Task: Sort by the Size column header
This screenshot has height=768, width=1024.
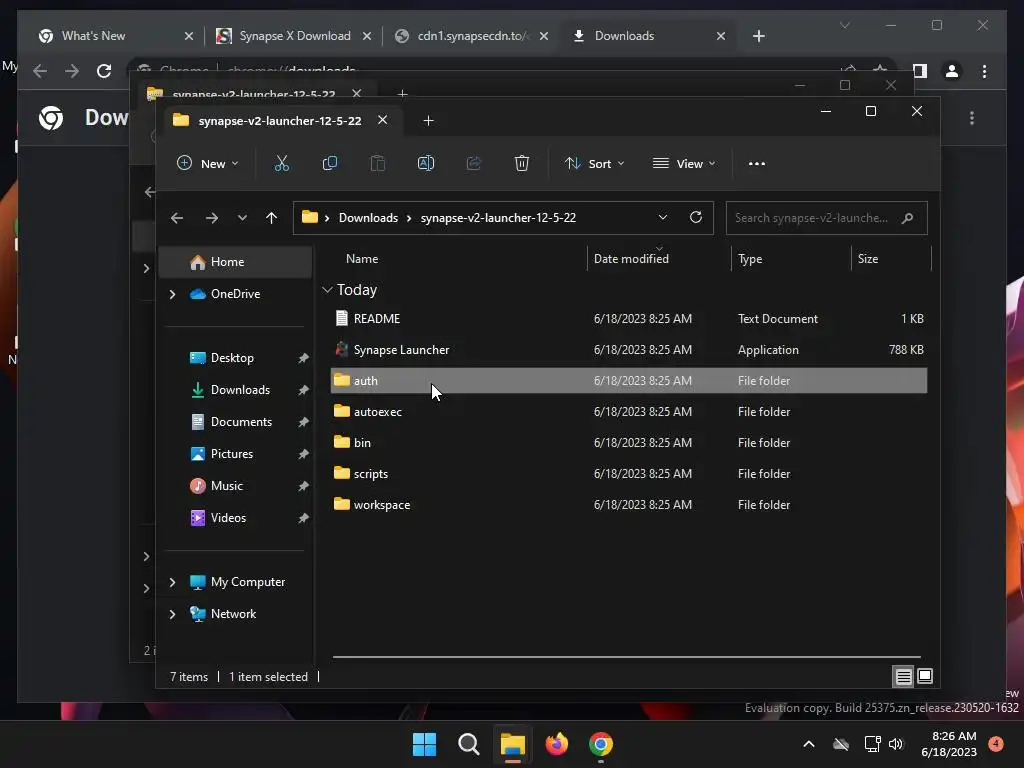Action: click(x=867, y=259)
